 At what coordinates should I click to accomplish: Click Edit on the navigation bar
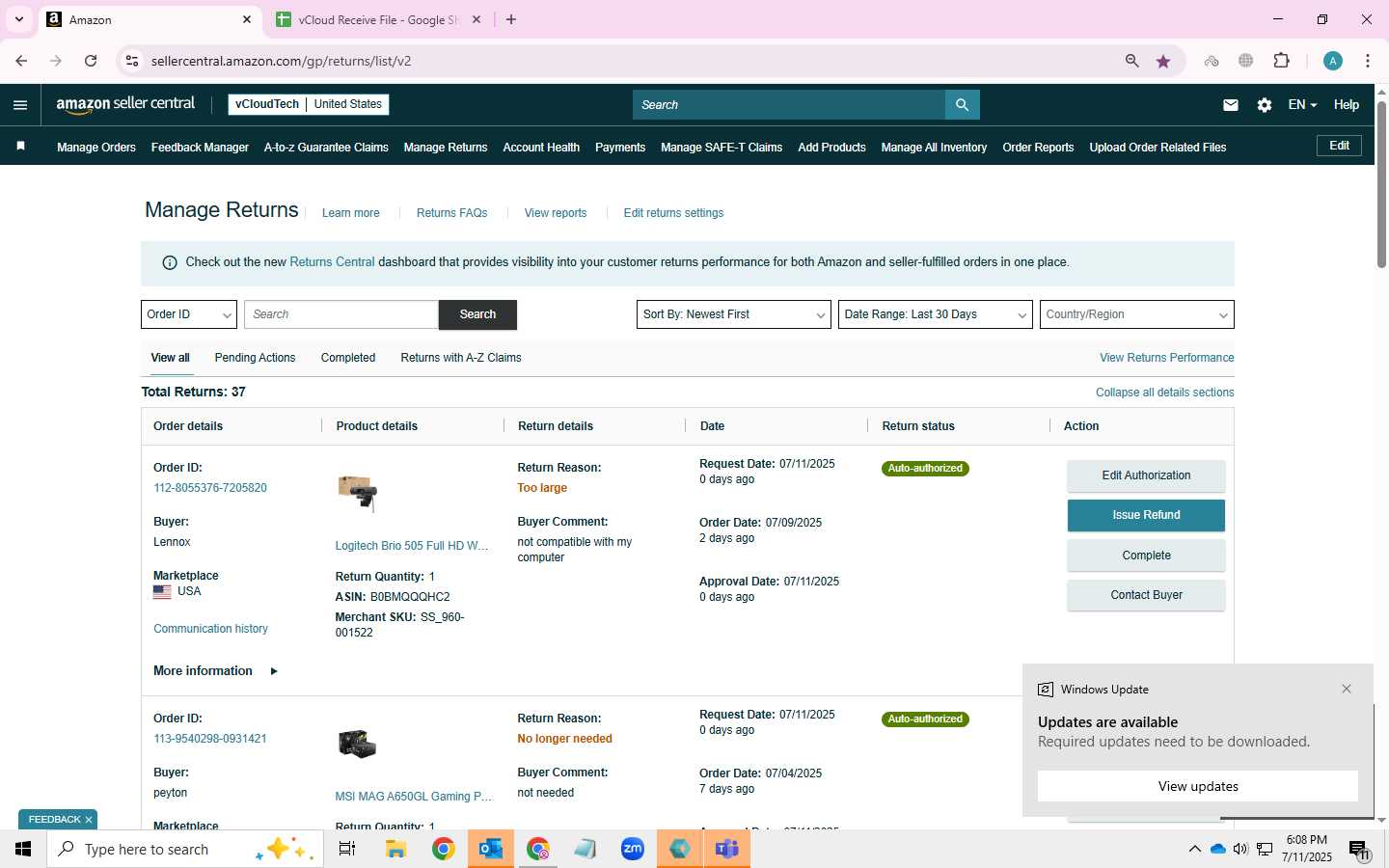pos(1340,146)
